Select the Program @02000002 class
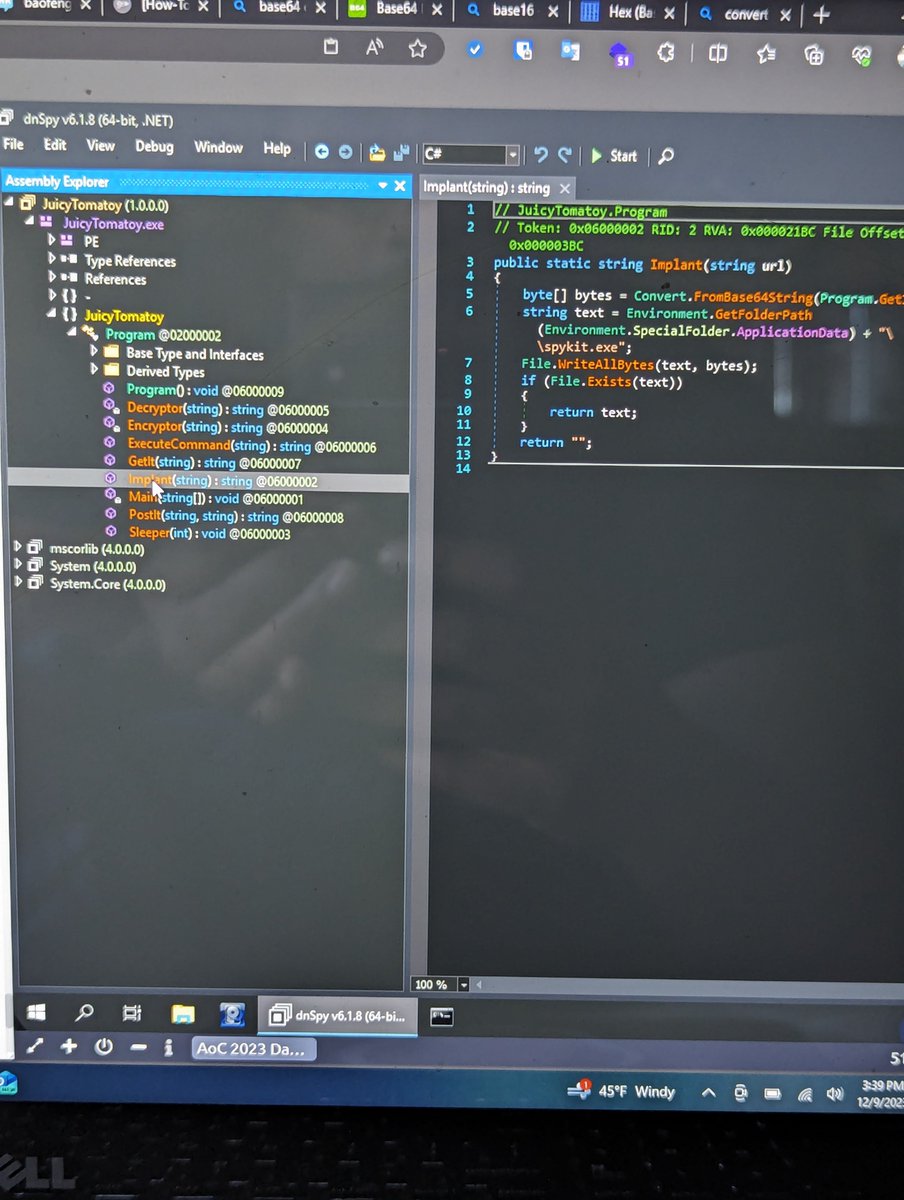This screenshot has height=1200, width=904. pos(163,335)
